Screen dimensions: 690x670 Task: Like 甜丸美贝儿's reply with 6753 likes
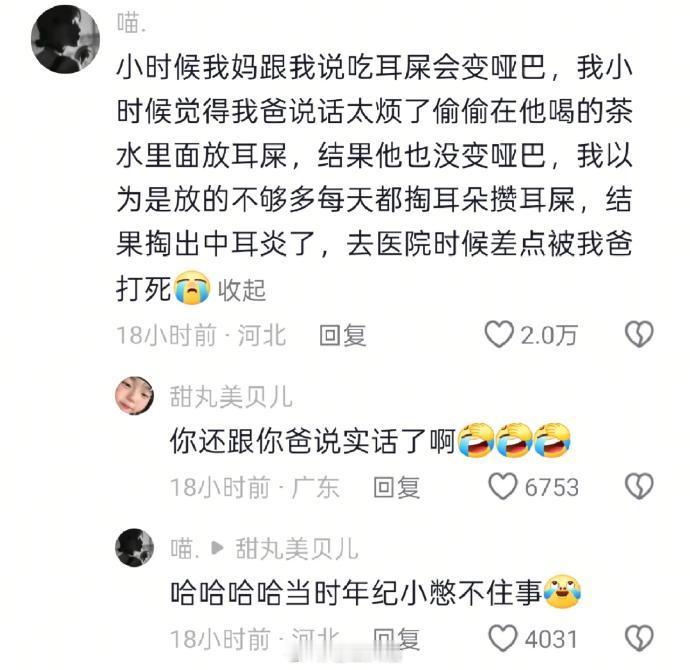502,487
